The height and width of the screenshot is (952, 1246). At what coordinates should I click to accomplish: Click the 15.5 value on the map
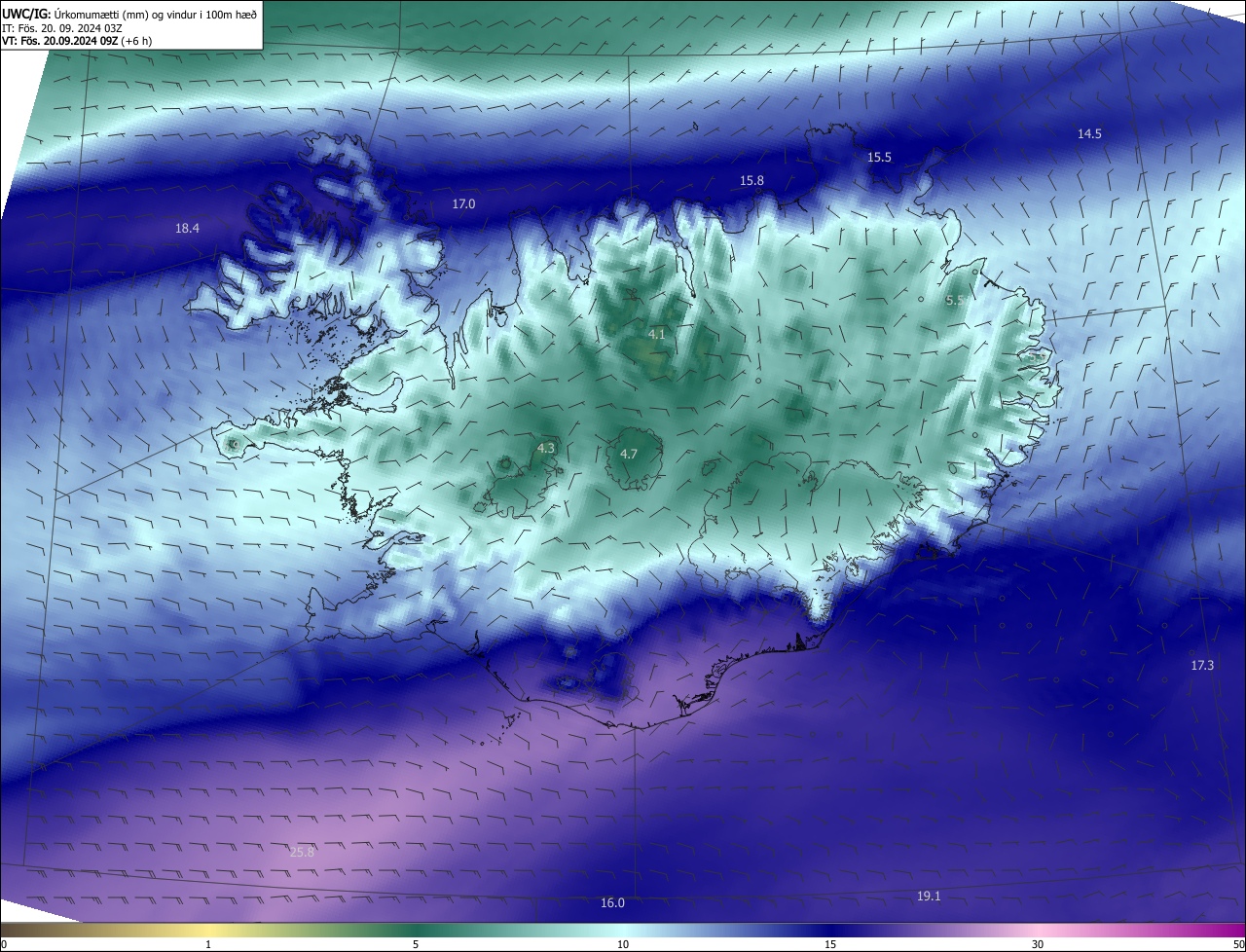[x=879, y=158]
